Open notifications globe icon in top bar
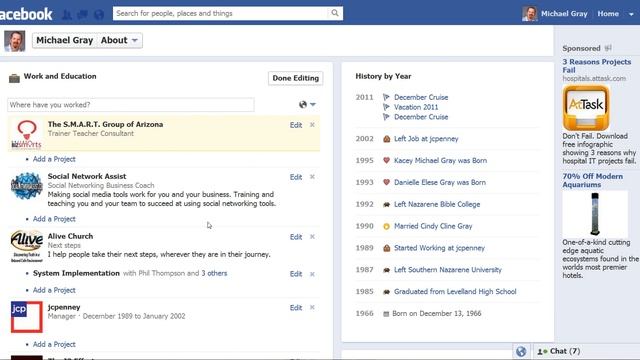The width and height of the screenshot is (640, 360). click(x=99, y=15)
